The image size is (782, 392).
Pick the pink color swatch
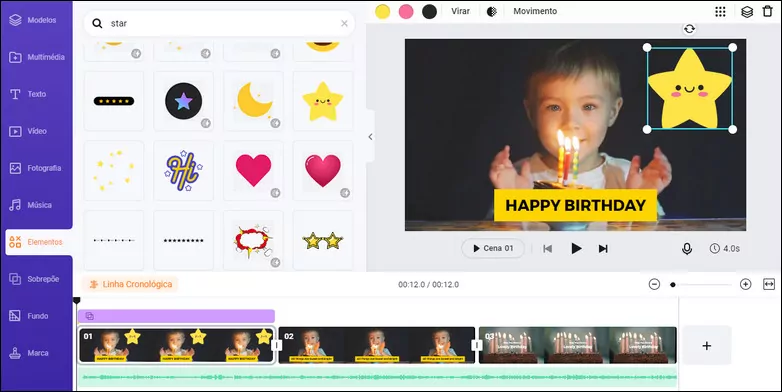[406, 11]
